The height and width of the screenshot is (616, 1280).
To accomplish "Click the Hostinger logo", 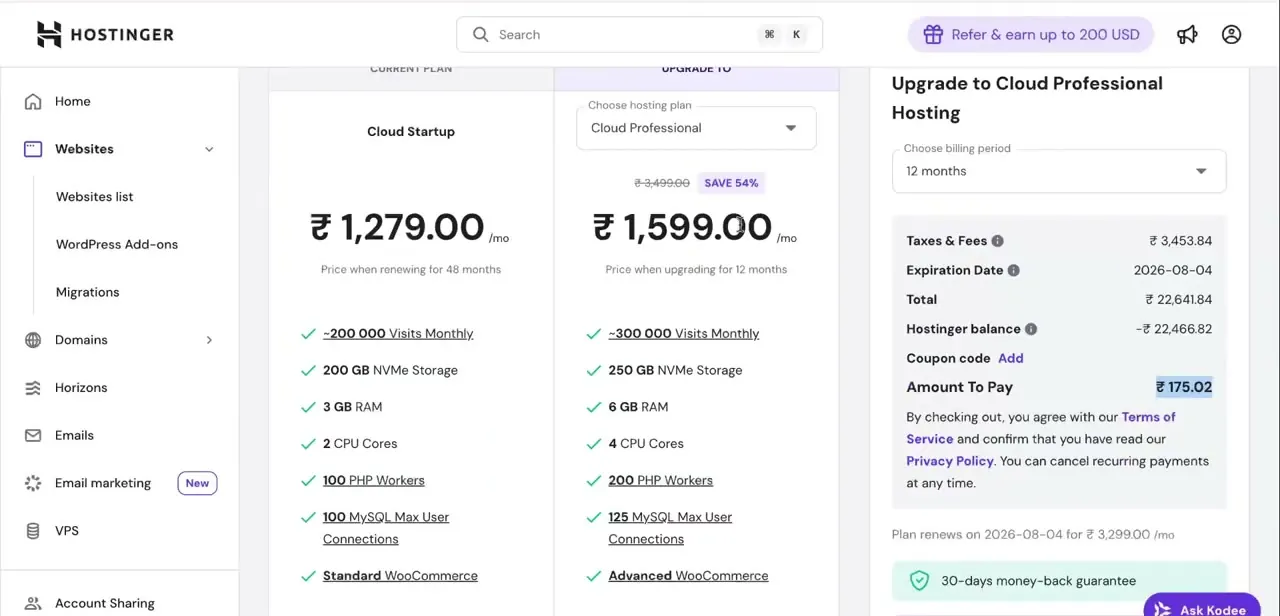I will pyautogui.click(x=105, y=34).
